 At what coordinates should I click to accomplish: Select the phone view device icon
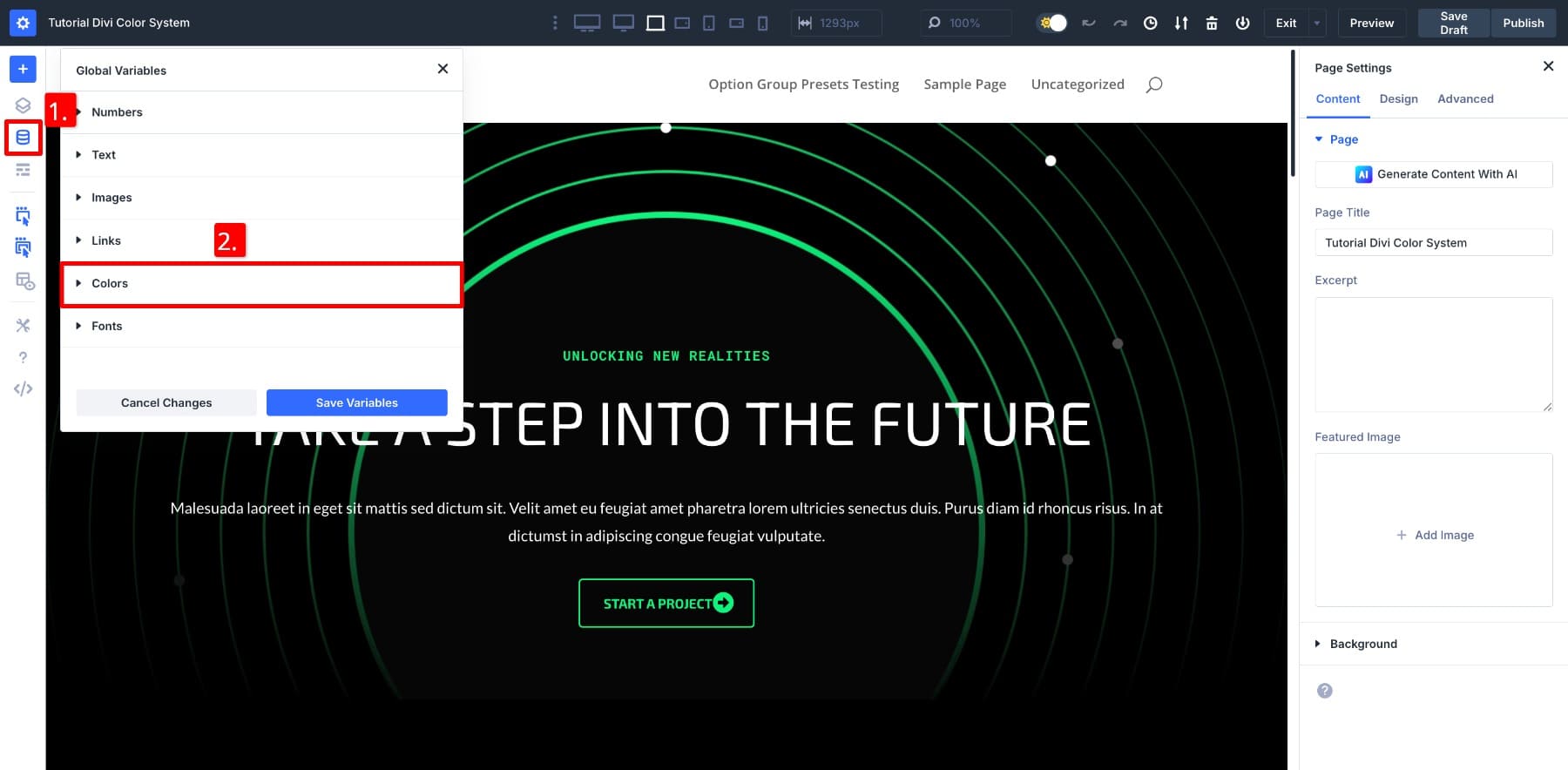762,24
